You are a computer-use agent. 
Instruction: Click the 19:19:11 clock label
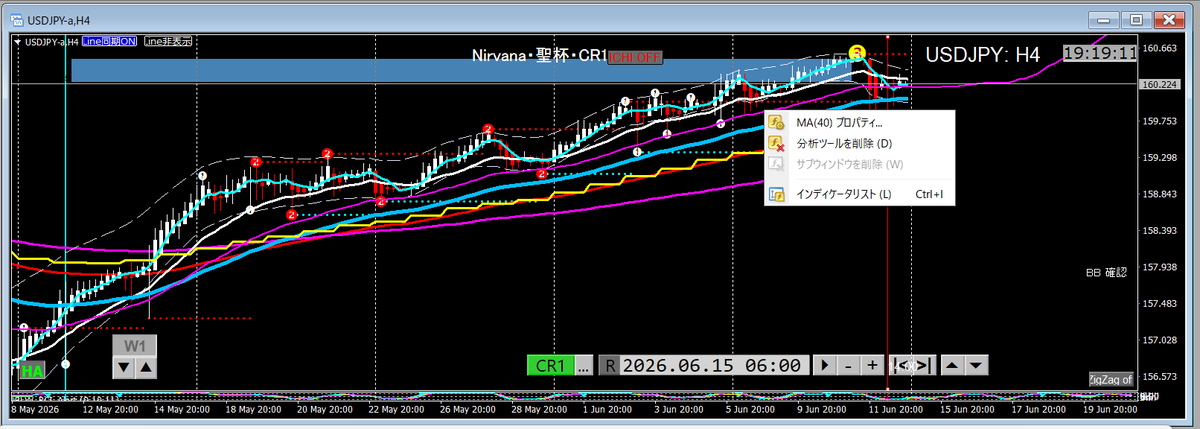click(x=1099, y=52)
